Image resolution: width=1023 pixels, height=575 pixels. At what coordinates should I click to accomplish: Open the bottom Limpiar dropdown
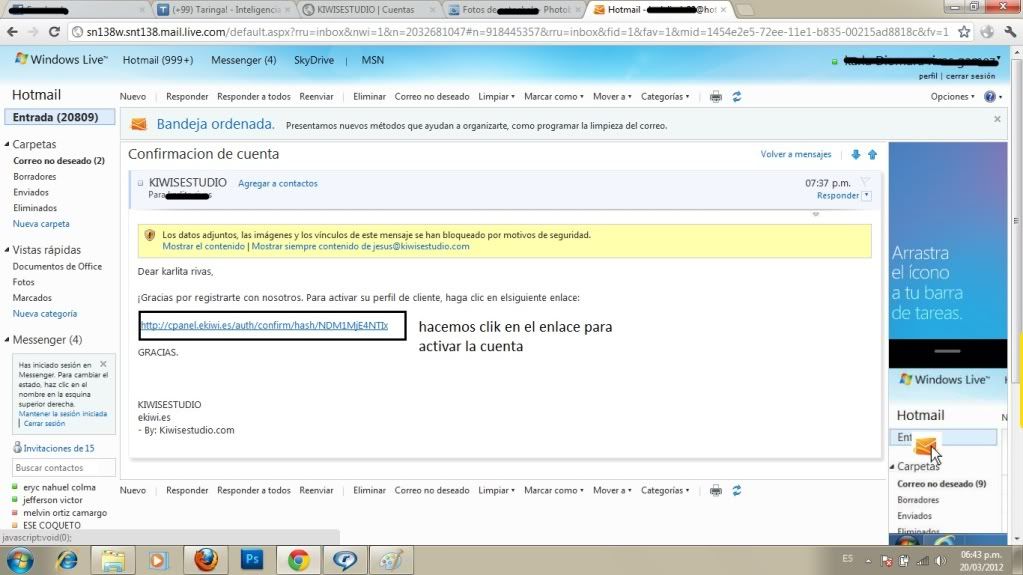pos(496,490)
